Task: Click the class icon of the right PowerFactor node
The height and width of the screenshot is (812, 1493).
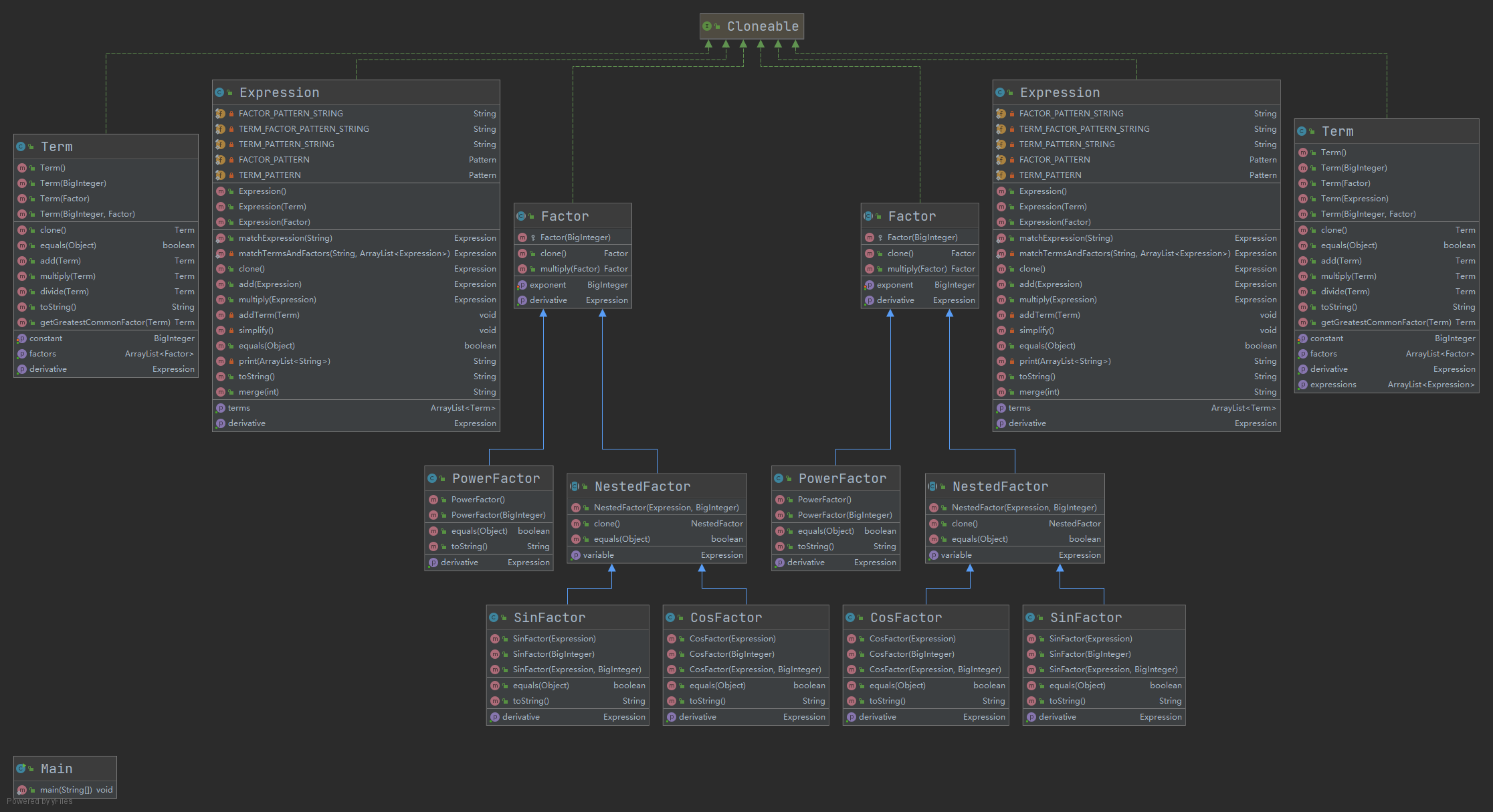Action: coord(779,478)
